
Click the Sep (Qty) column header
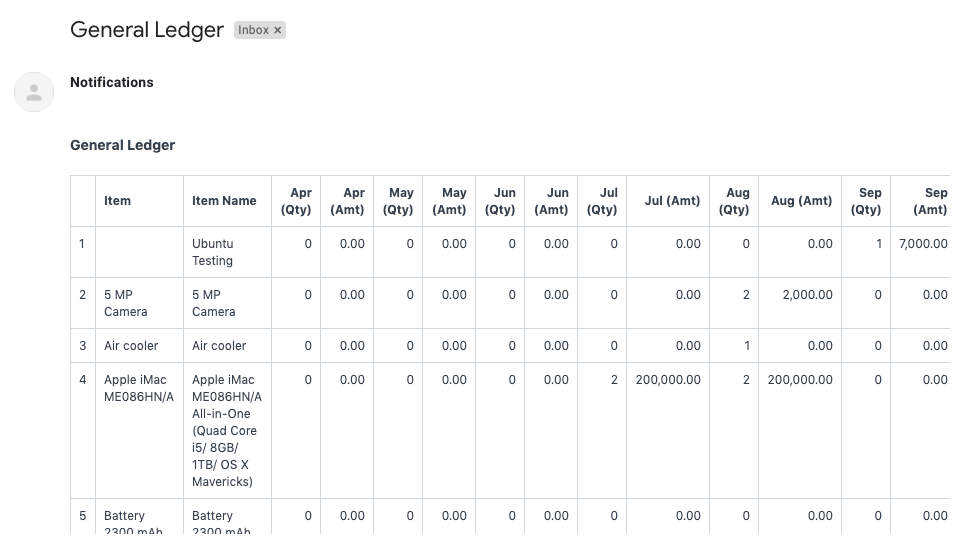coord(866,201)
